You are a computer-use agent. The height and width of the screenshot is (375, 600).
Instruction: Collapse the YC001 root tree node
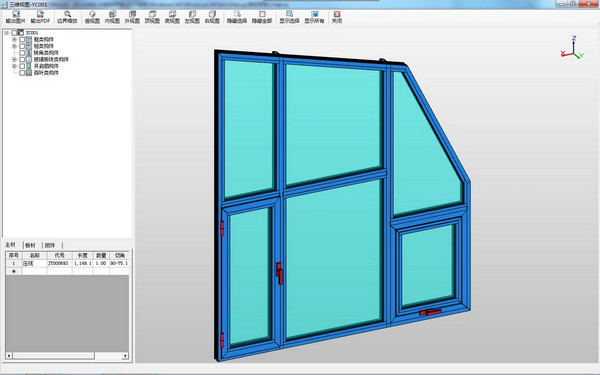(x=7, y=33)
